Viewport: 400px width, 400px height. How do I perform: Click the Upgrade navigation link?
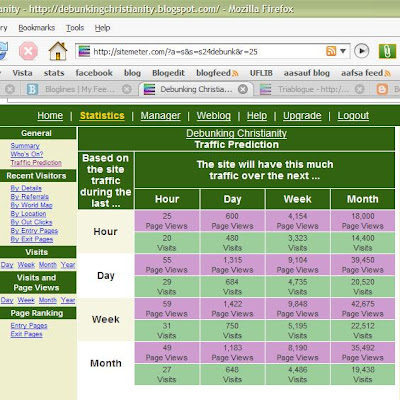pyautogui.click(x=302, y=116)
